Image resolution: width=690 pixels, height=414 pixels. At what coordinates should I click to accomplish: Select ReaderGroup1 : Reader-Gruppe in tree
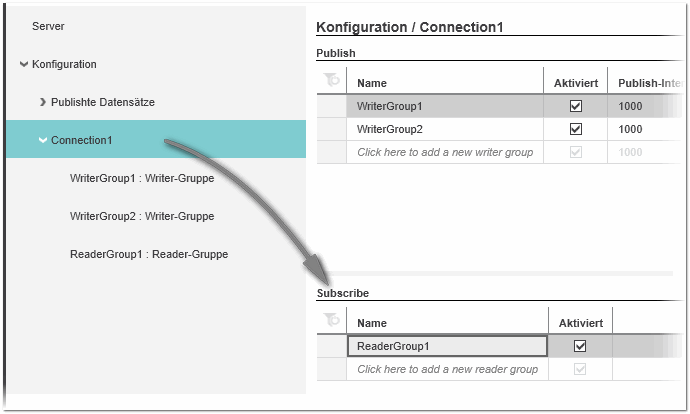tap(148, 254)
